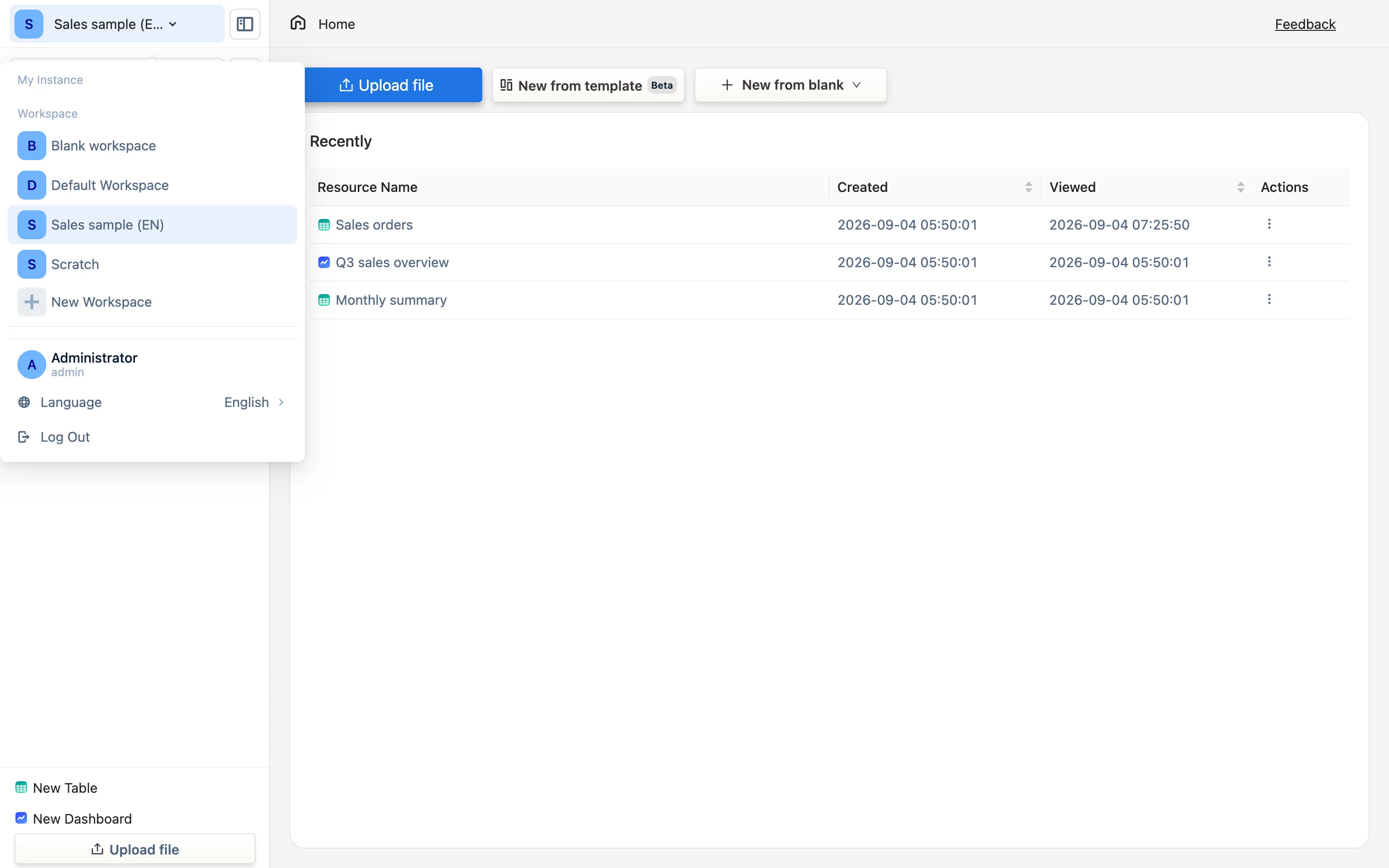
Task: Click New from template button
Action: tap(588, 85)
